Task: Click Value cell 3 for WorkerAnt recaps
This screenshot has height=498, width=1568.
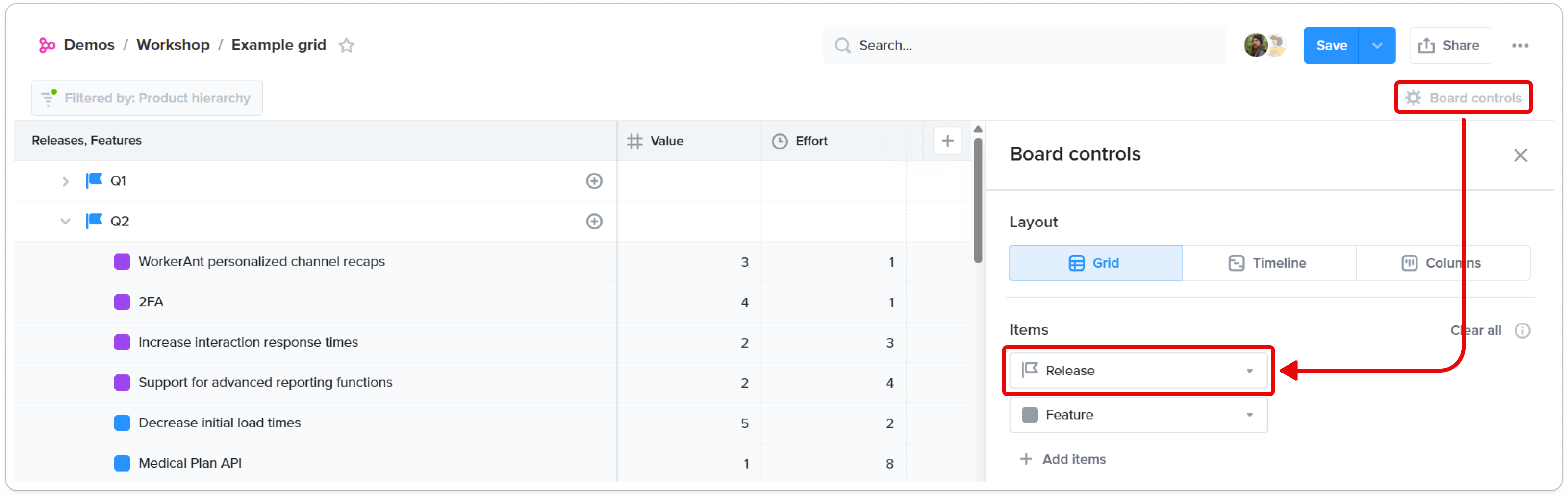Action: point(689,262)
